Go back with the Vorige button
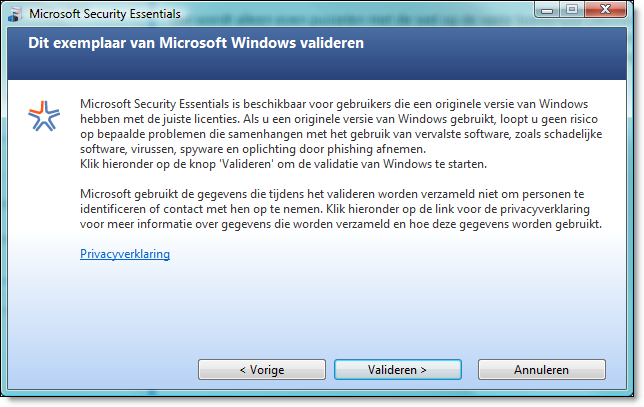The height and width of the screenshot is (407, 644). coord(262,370)
